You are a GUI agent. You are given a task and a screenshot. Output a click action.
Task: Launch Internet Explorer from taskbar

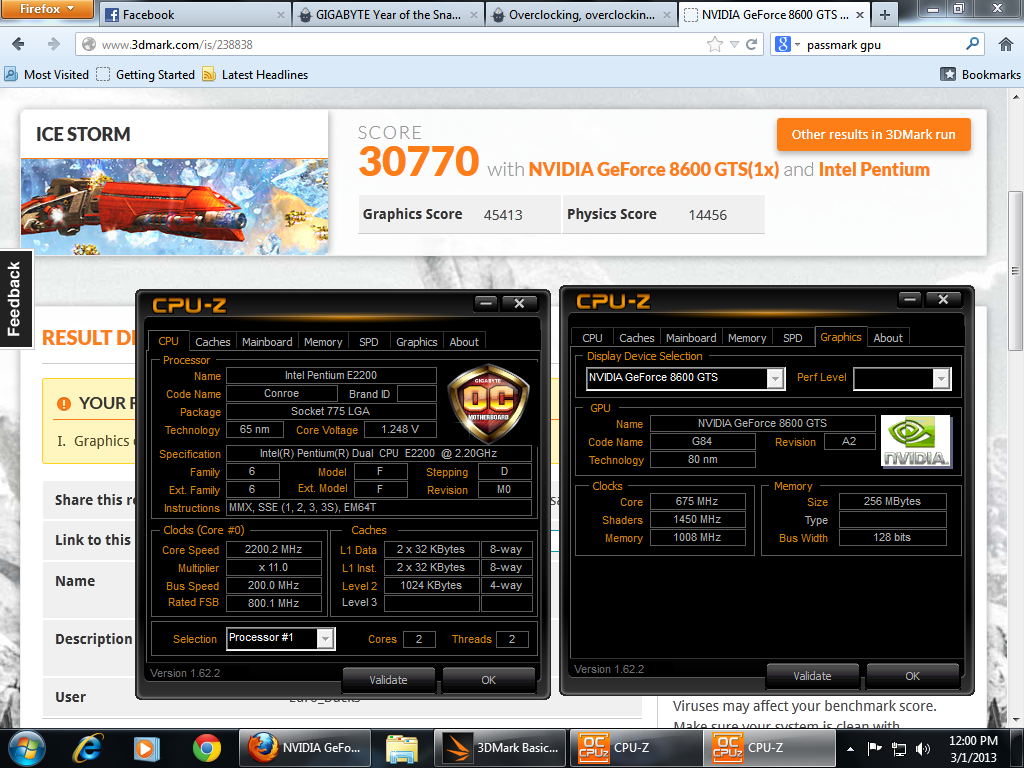point(88,749)
